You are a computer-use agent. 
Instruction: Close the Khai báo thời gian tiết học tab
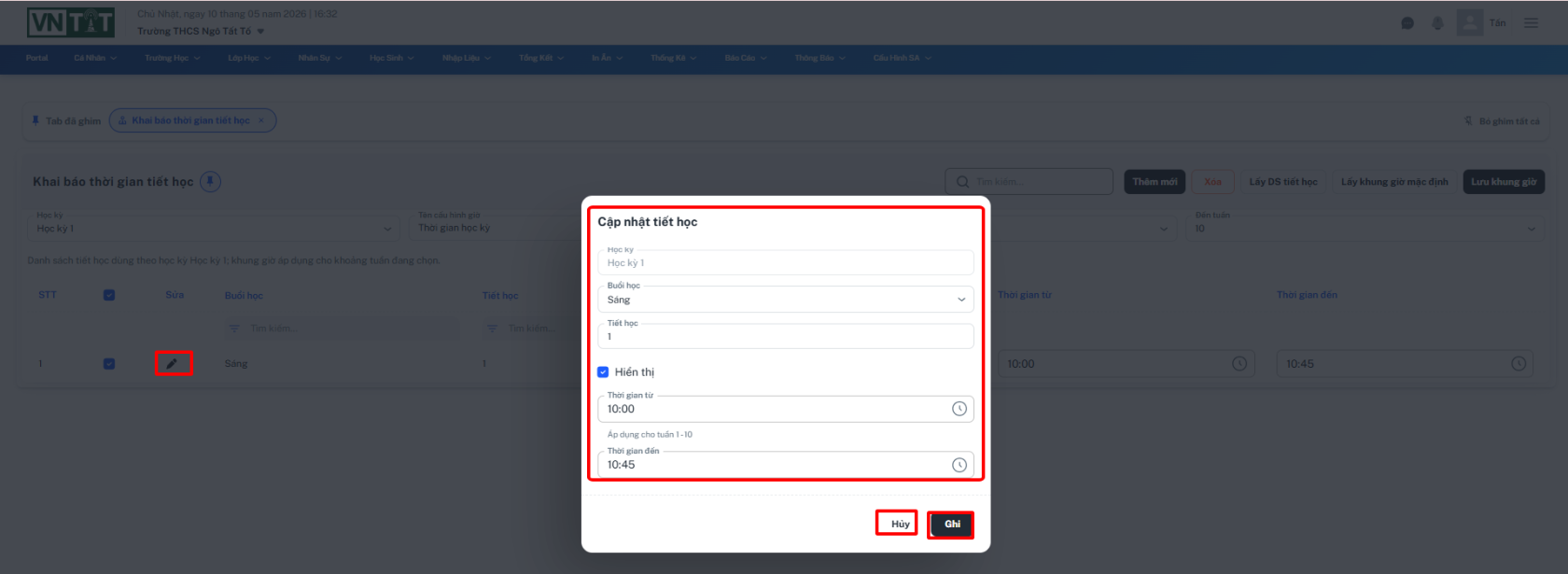[x=261, y=120]
